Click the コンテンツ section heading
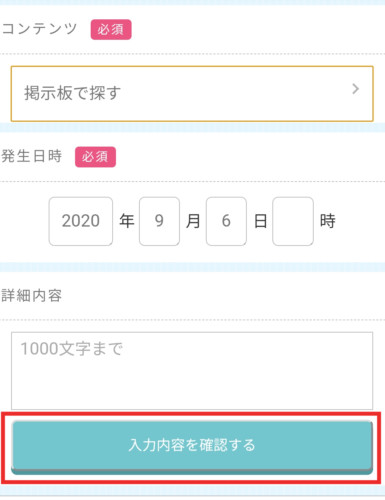Screen dimensions: 385x500 point(39,29)
